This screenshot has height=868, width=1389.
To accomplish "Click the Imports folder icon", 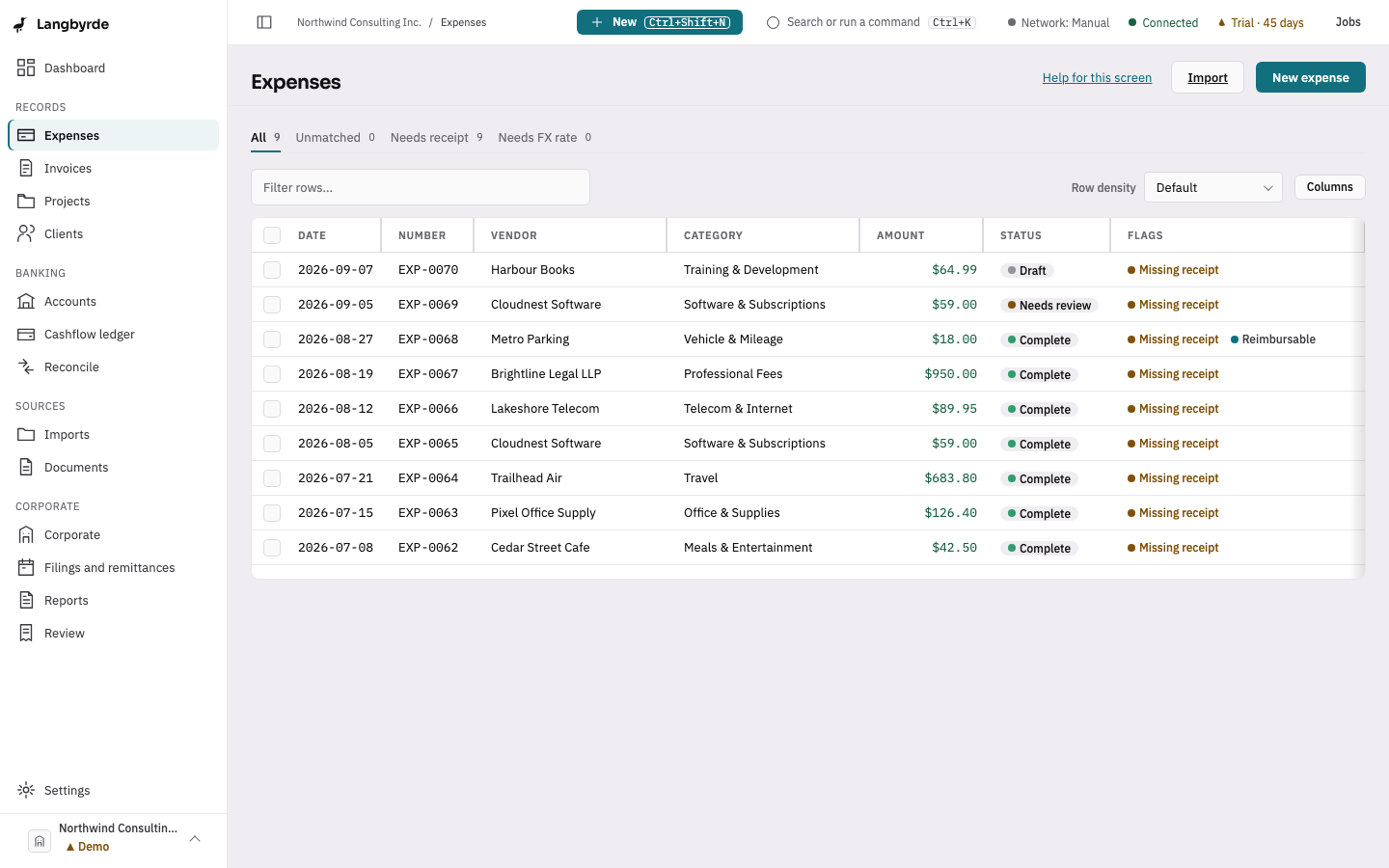I will [26, 434].
